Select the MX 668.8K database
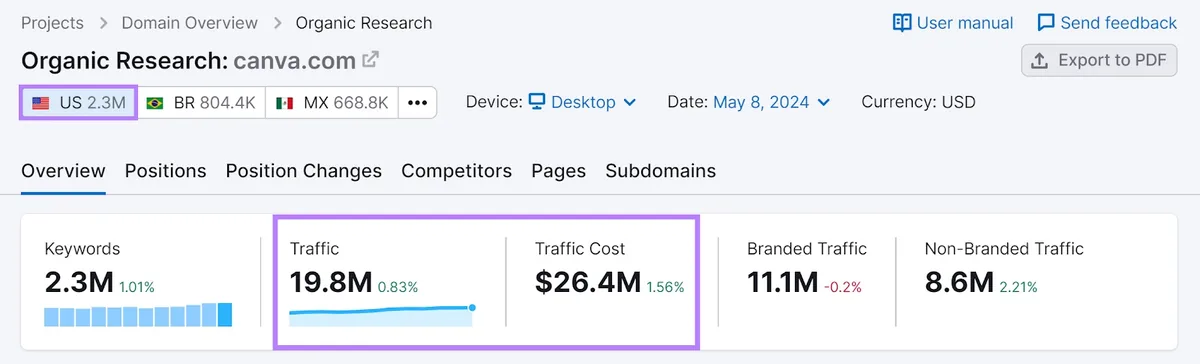The height and width of the screenshot is (364, 1200). click(x=332, y=102)
